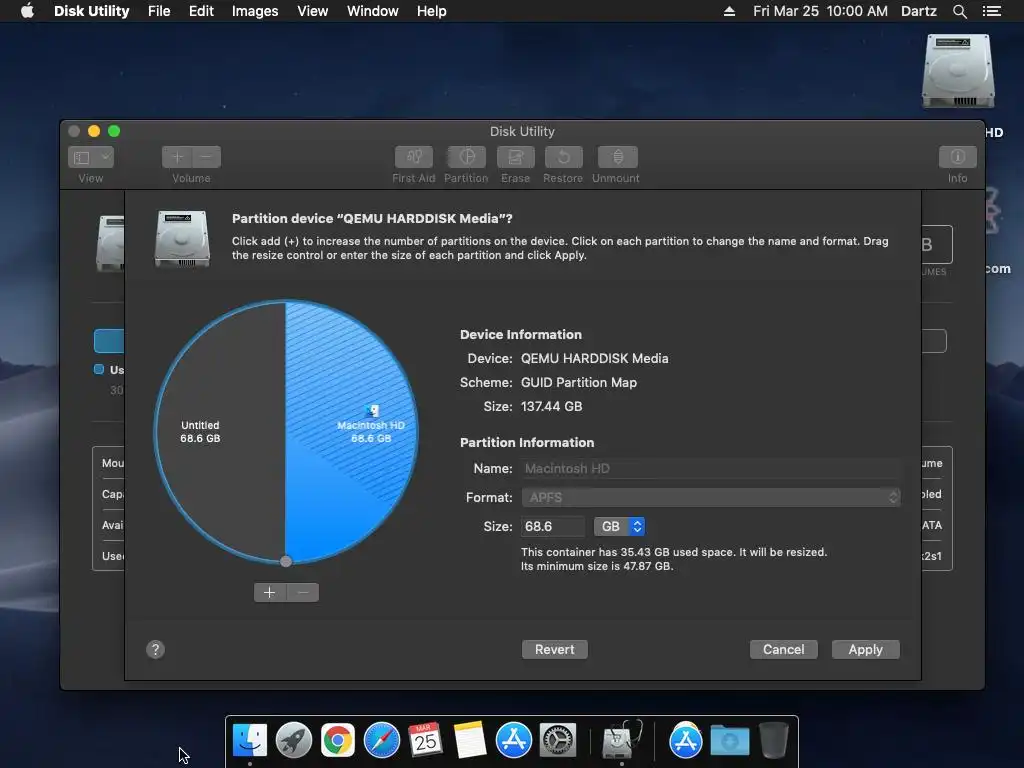This screenshot has width=1024, height=768.
Task: Click the add Volume plus icon in toolbar
Action: tap(177, 157)
